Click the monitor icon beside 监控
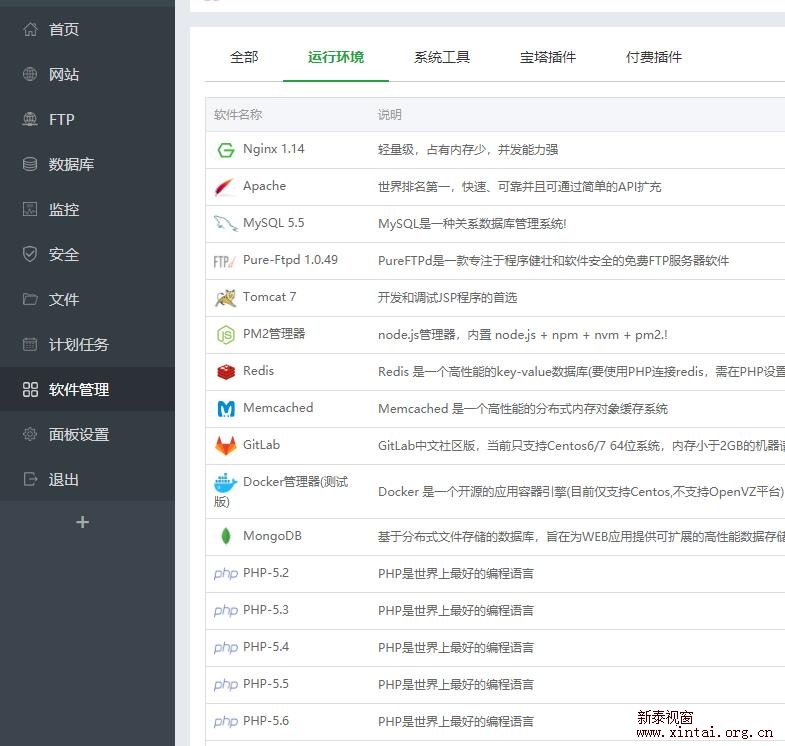Image resolution: width=785 pixels, height=746 pixels. 30,209
